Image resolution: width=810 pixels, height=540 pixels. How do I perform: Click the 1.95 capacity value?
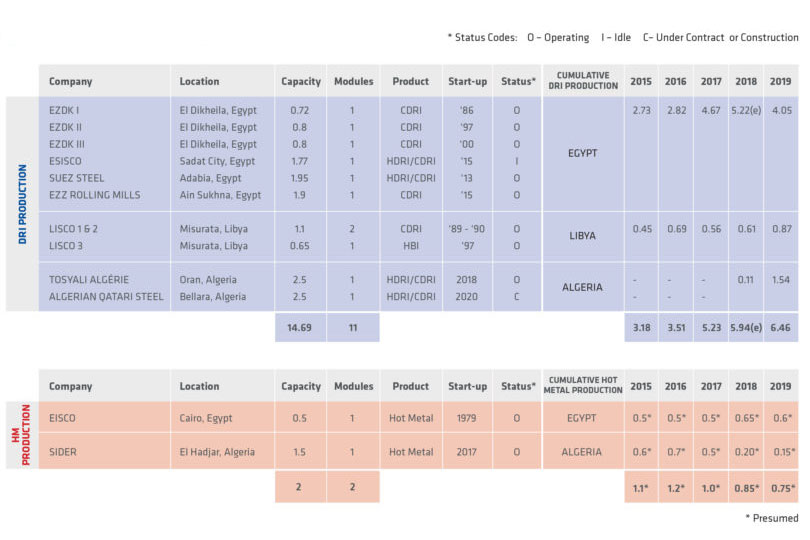[x=299, y=178]
